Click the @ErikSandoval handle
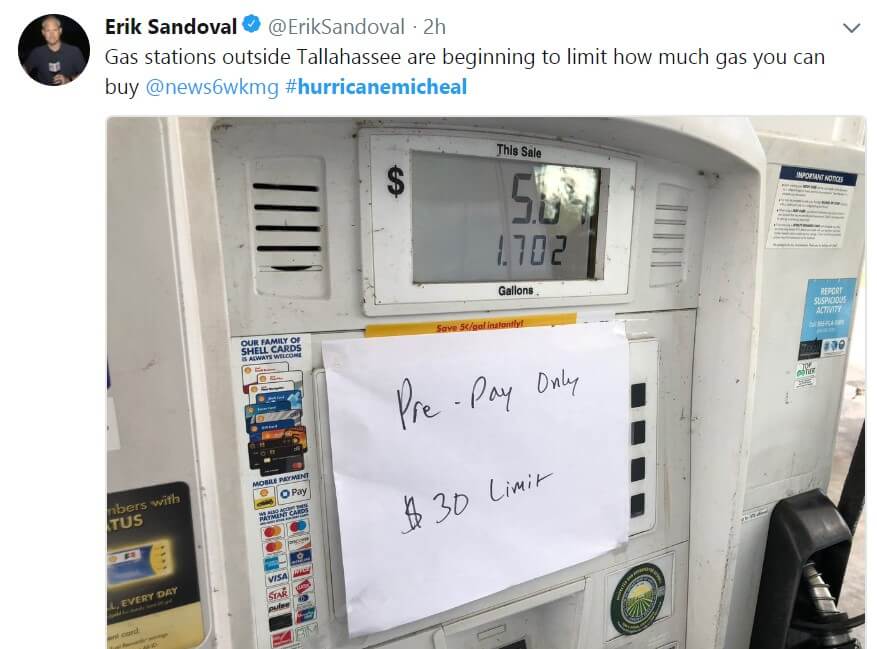877x649 pixels. tap(336, 26)
